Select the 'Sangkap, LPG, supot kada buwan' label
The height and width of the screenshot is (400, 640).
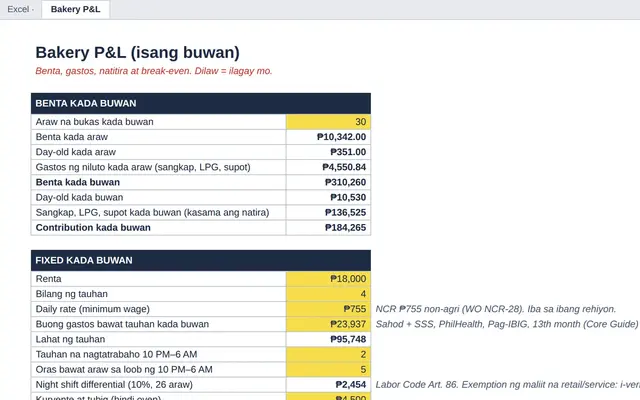pos(152,213)
